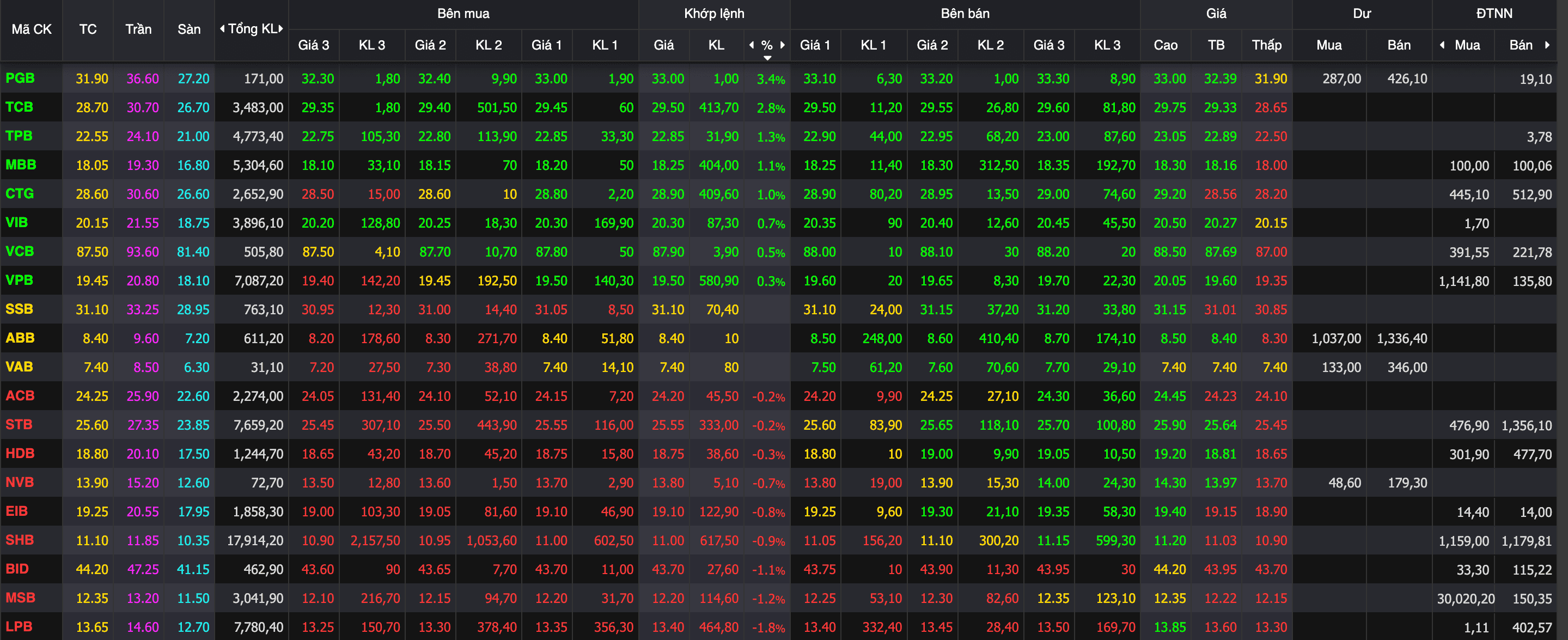Open the HDB stock symbol
Viewport: 1568px width, 640px height.
coord(20,453)
